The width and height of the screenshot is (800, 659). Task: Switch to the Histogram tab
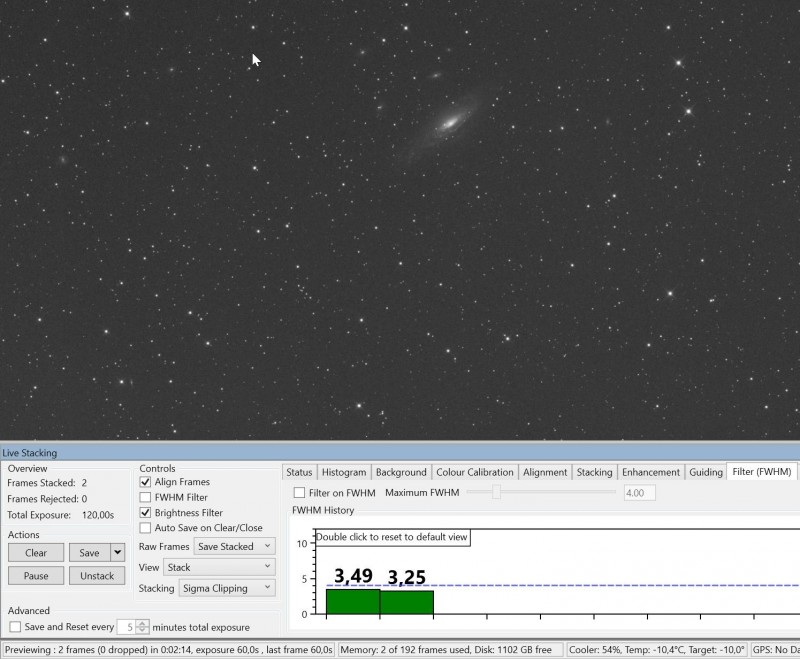coord(344,472)
